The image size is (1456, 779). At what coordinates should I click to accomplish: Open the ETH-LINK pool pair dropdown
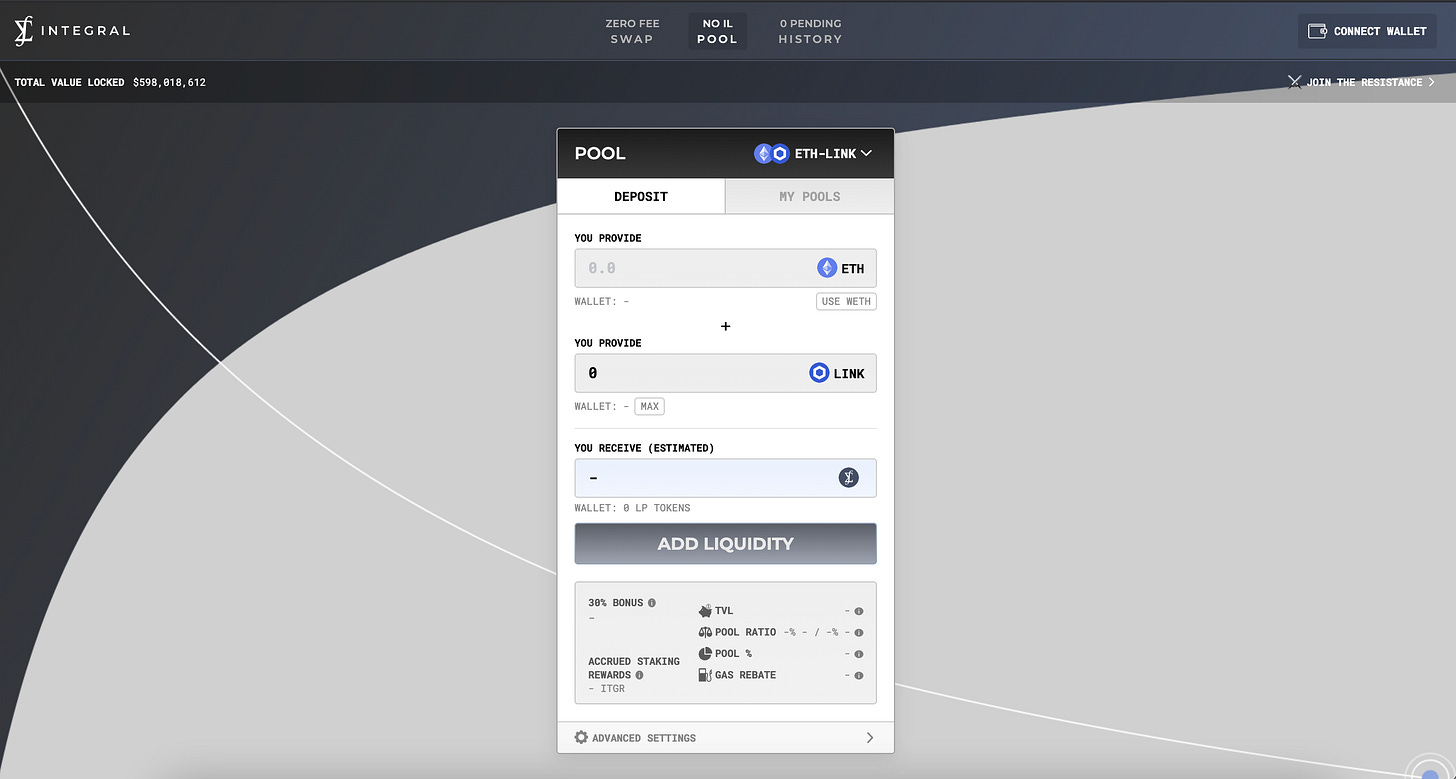[813, 154]
